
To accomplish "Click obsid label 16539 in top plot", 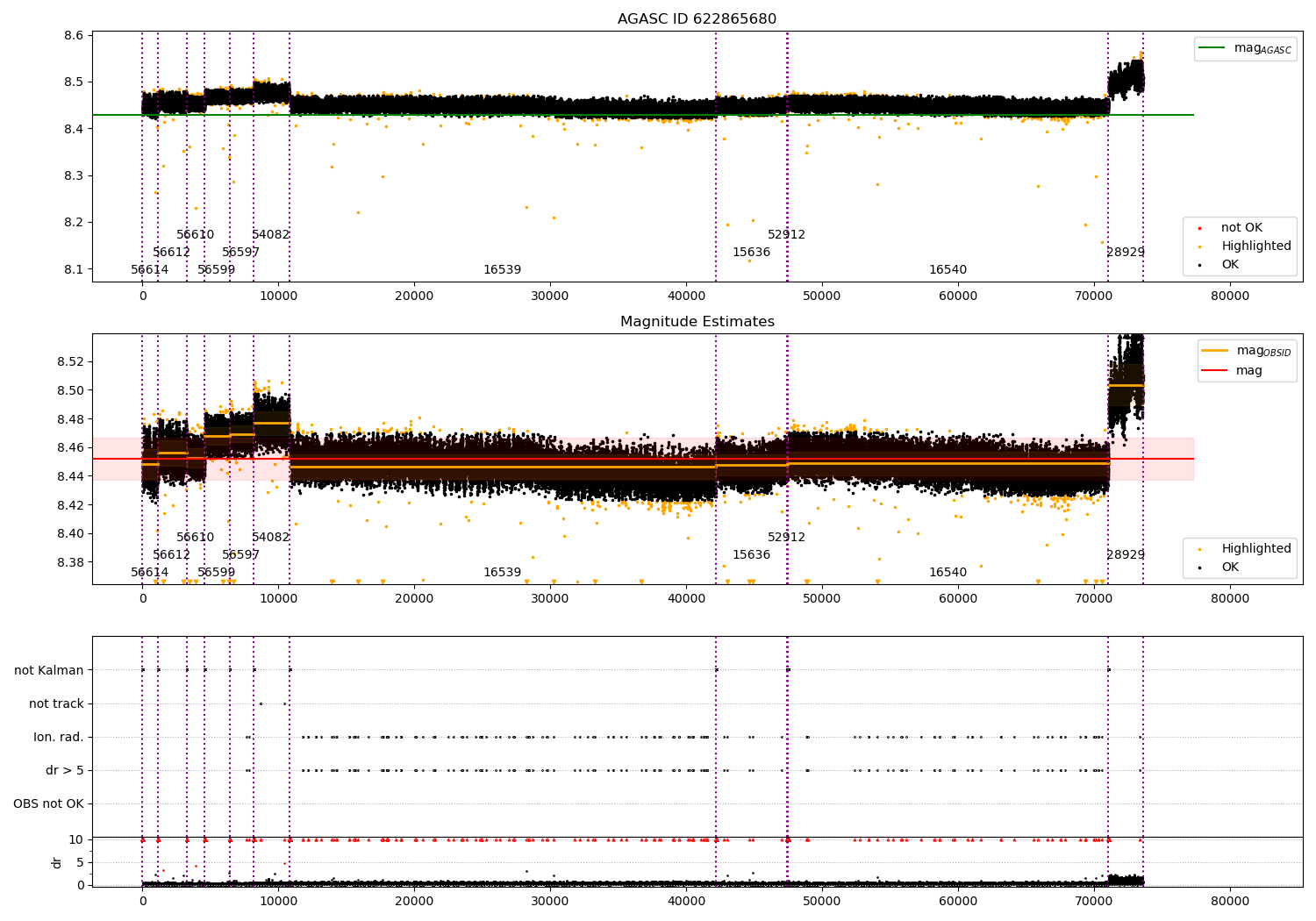I will tap(502, 270).
